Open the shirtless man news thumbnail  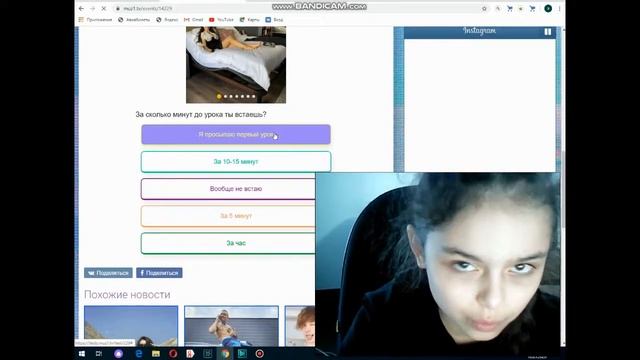[x=231, y=326]
